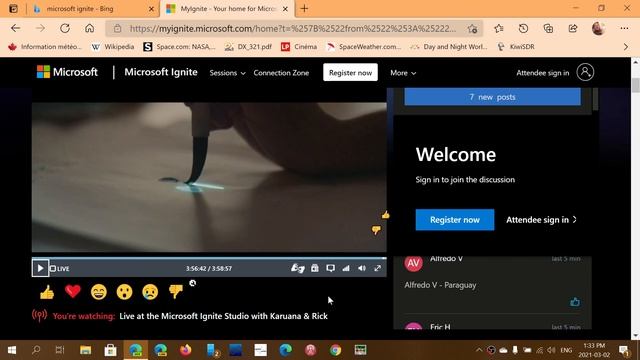Click the address bar URL
640x360 pixels.
pos(293,29)
